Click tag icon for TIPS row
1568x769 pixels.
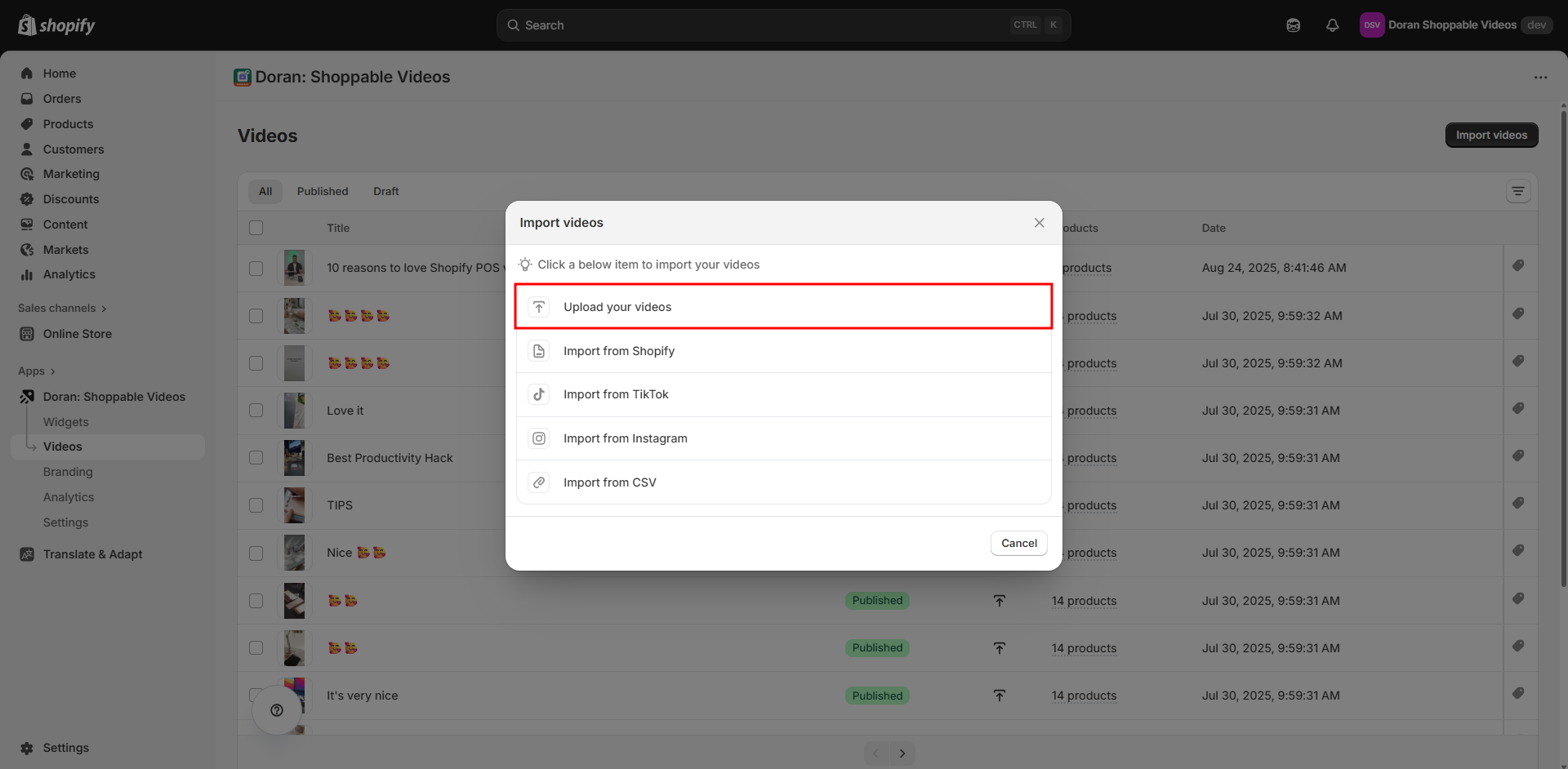coord(1518,503)
